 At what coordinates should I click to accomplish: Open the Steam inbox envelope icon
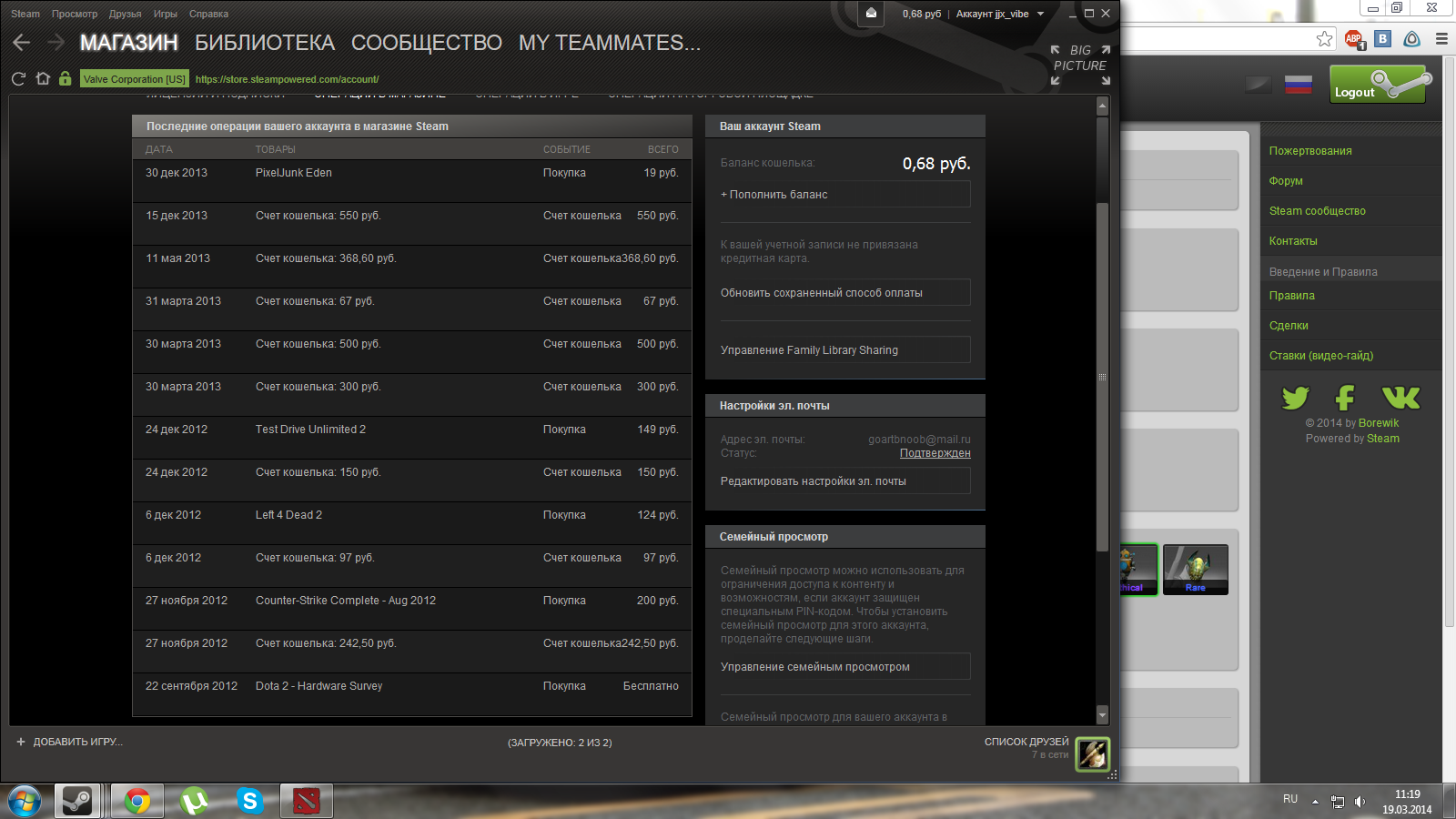point(871,14)
